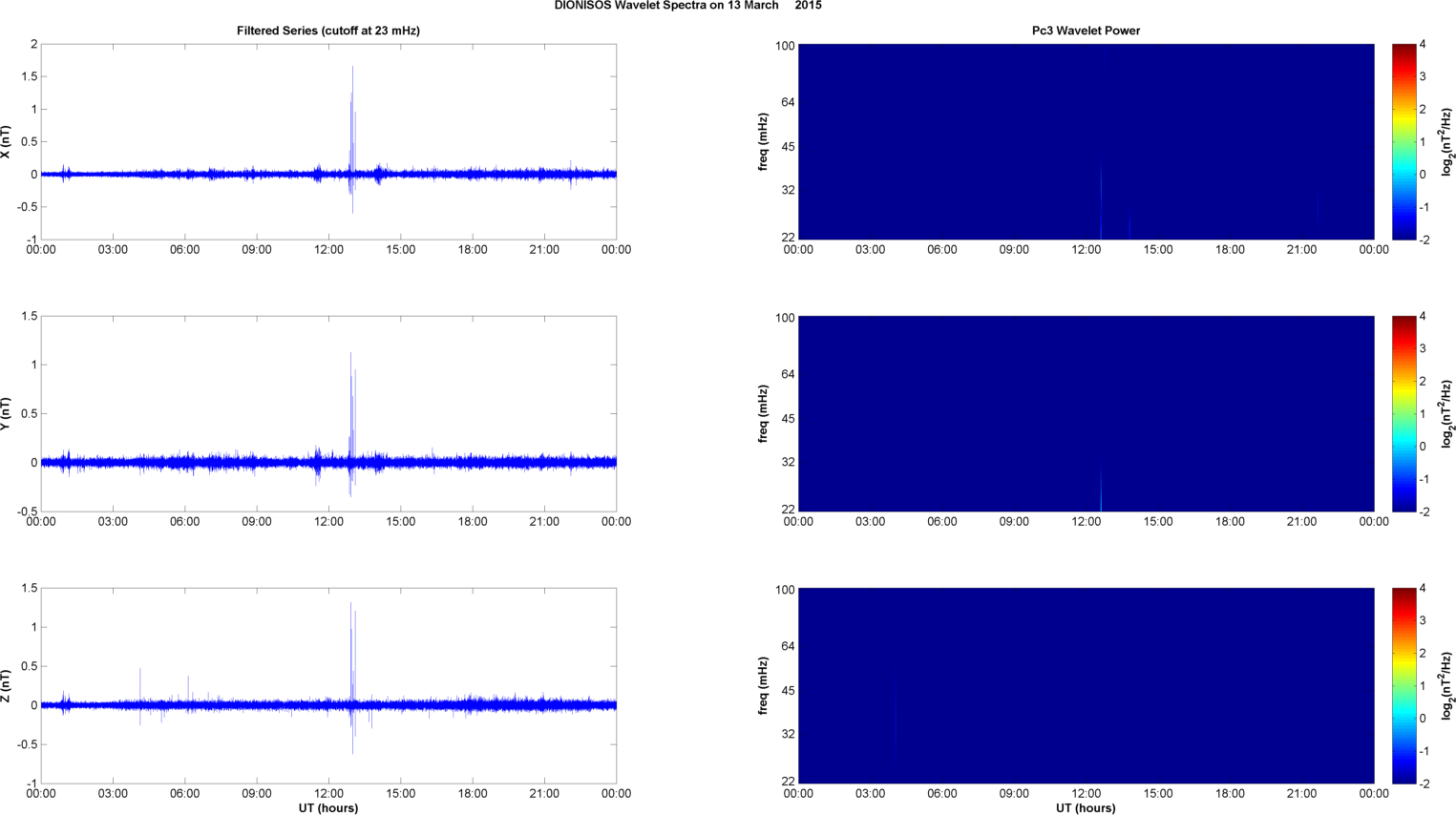Click 'UT (hours)' label under the bottom wavelet spectrum
The width and height of the screenshot is (1456, 815).
[x=1086, y=808]
